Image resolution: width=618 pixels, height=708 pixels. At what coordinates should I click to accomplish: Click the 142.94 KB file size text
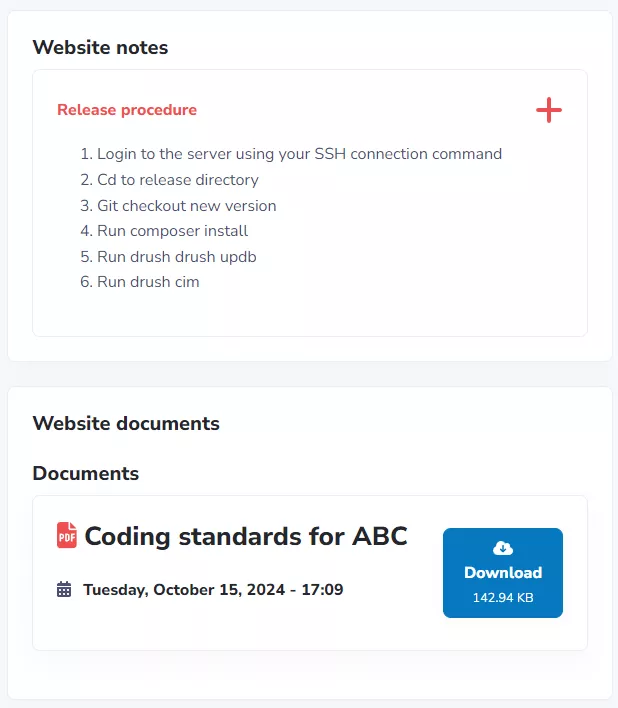(503, 598)
